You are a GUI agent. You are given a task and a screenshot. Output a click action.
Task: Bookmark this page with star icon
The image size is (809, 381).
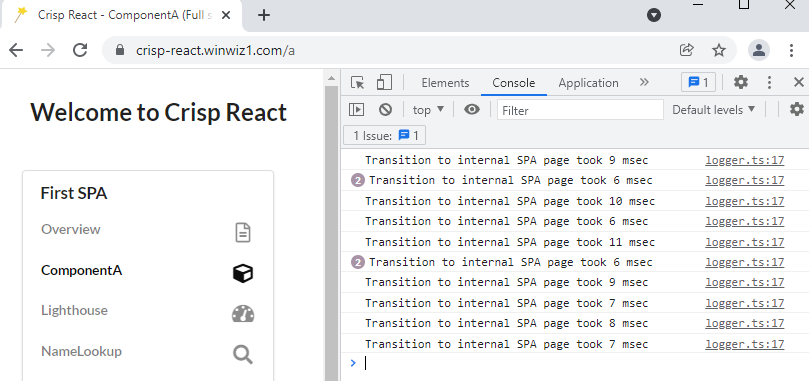[719, 50]
